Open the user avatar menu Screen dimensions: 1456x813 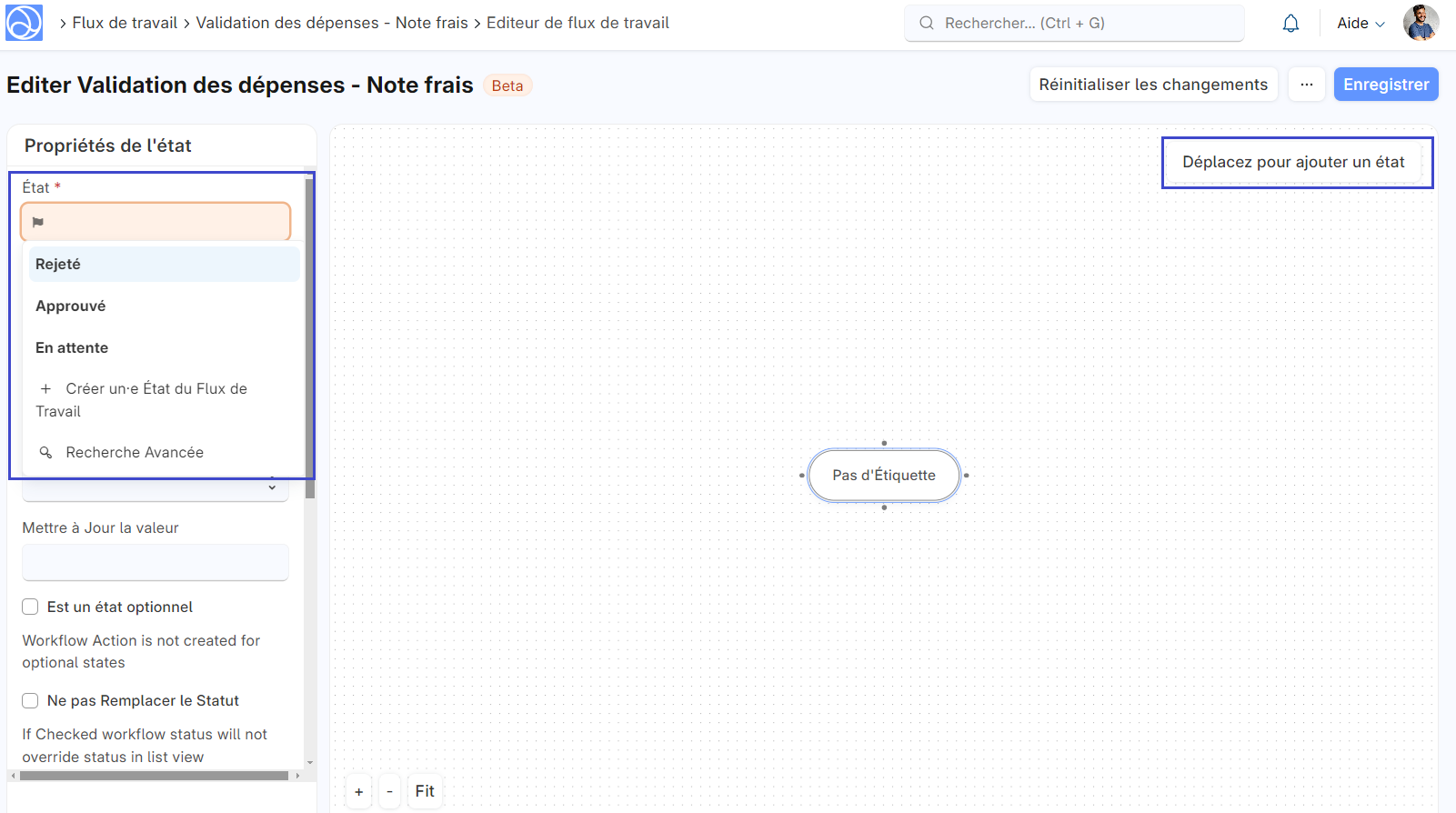(x=1420, y=23)
